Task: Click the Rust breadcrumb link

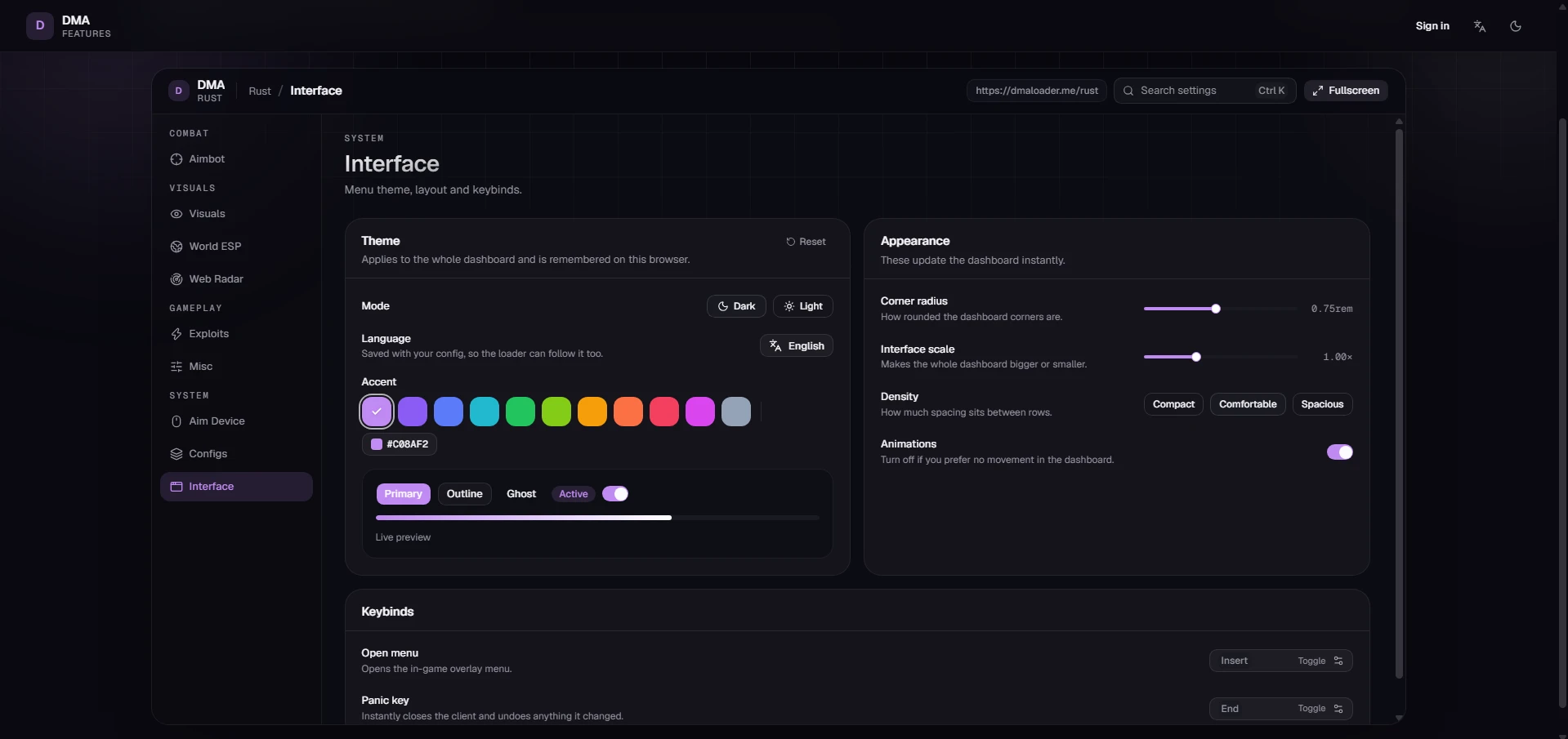Action: [260, 91]
